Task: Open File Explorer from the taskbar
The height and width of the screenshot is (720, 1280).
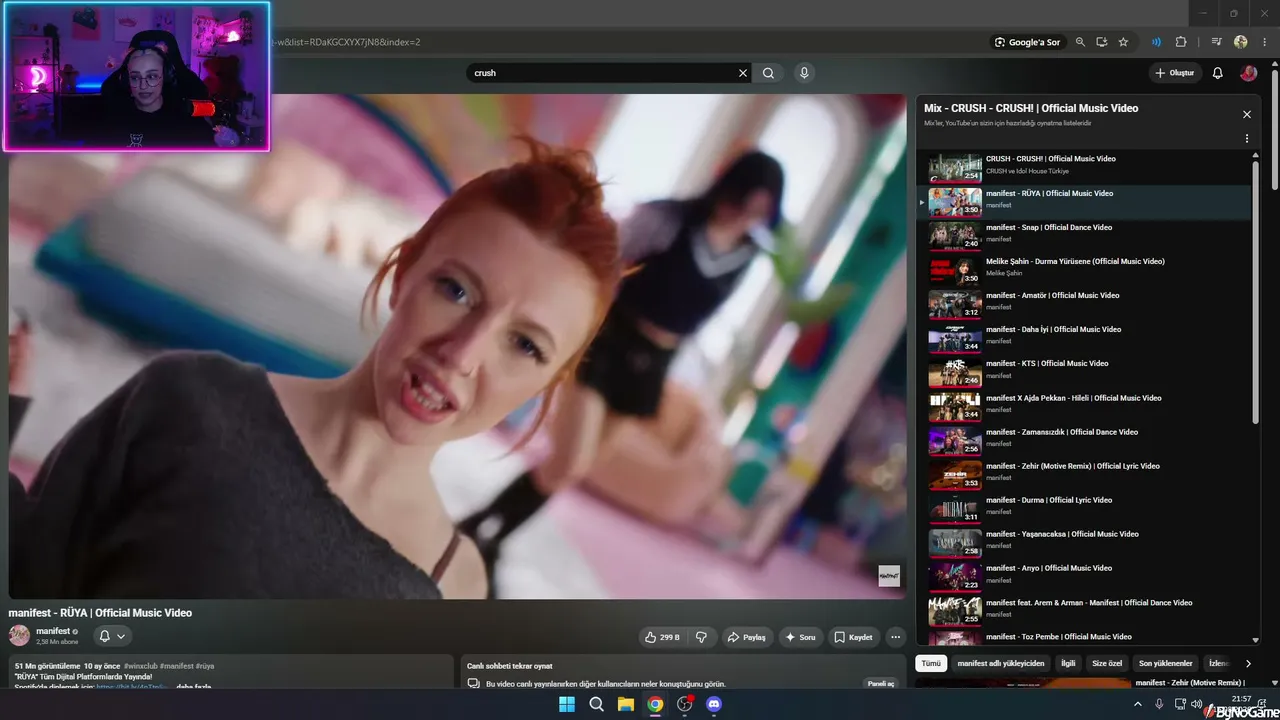Action: [x=626, y=704]
